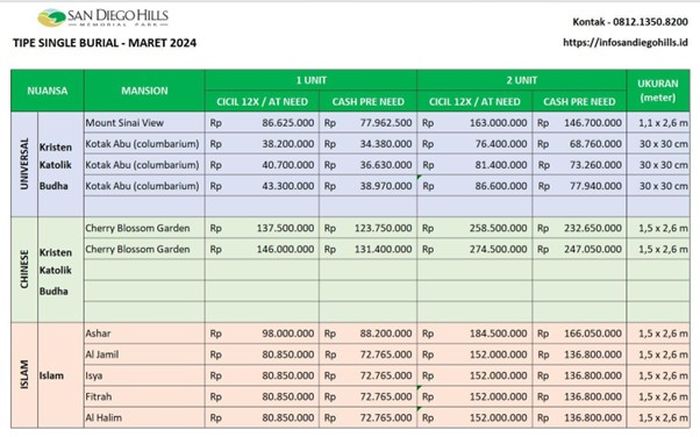Click the vertical CHINESE section label

[23, 269]
